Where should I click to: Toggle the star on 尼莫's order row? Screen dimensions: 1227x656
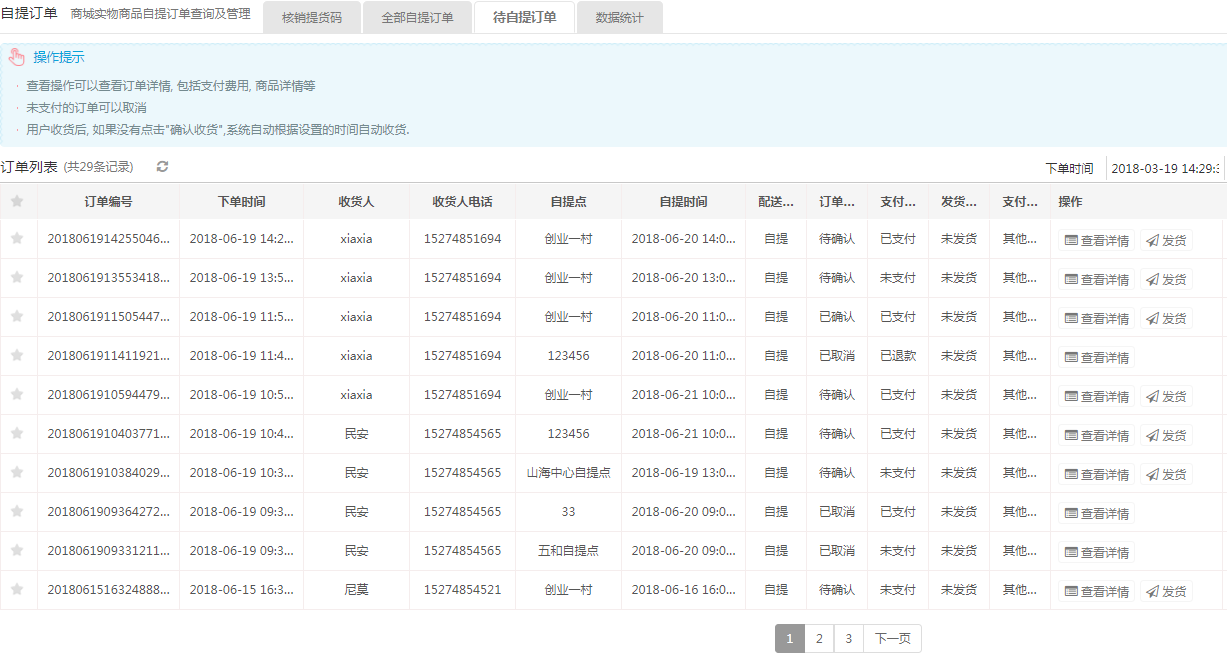[x=17, y=590]
